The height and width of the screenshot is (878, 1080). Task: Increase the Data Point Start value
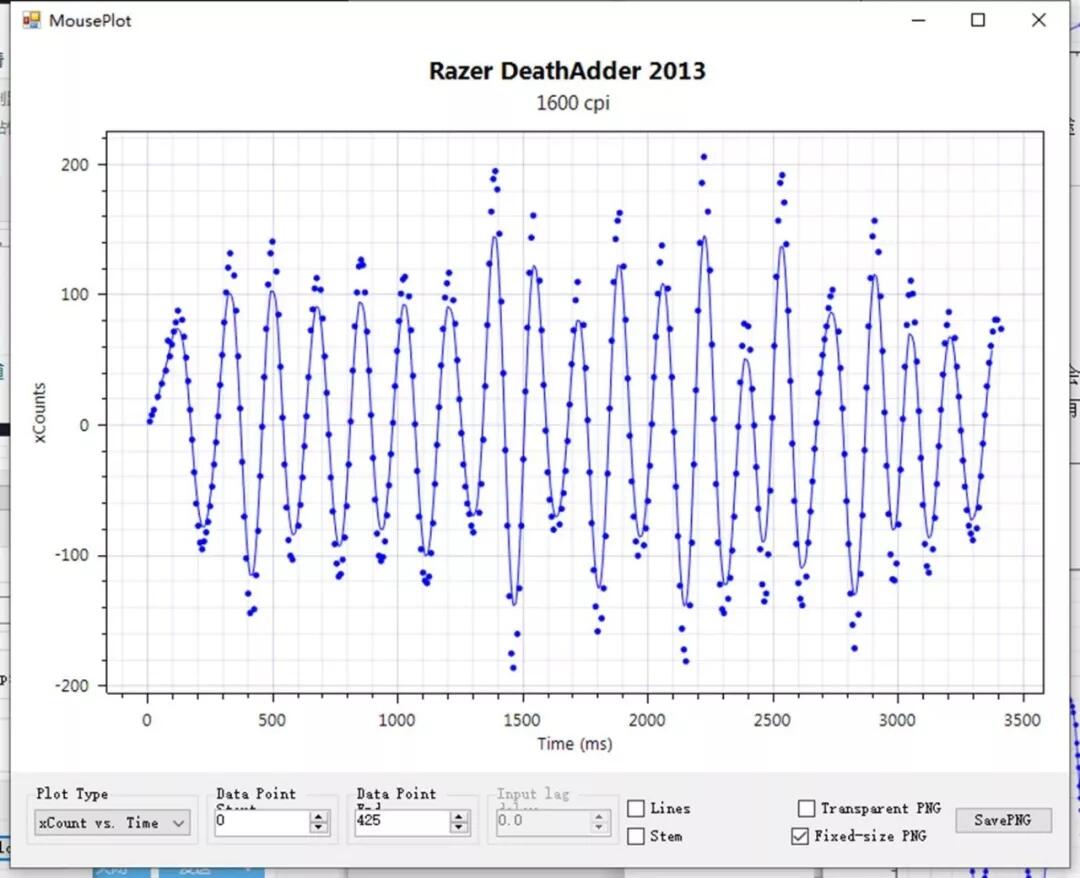click(318, 816)
